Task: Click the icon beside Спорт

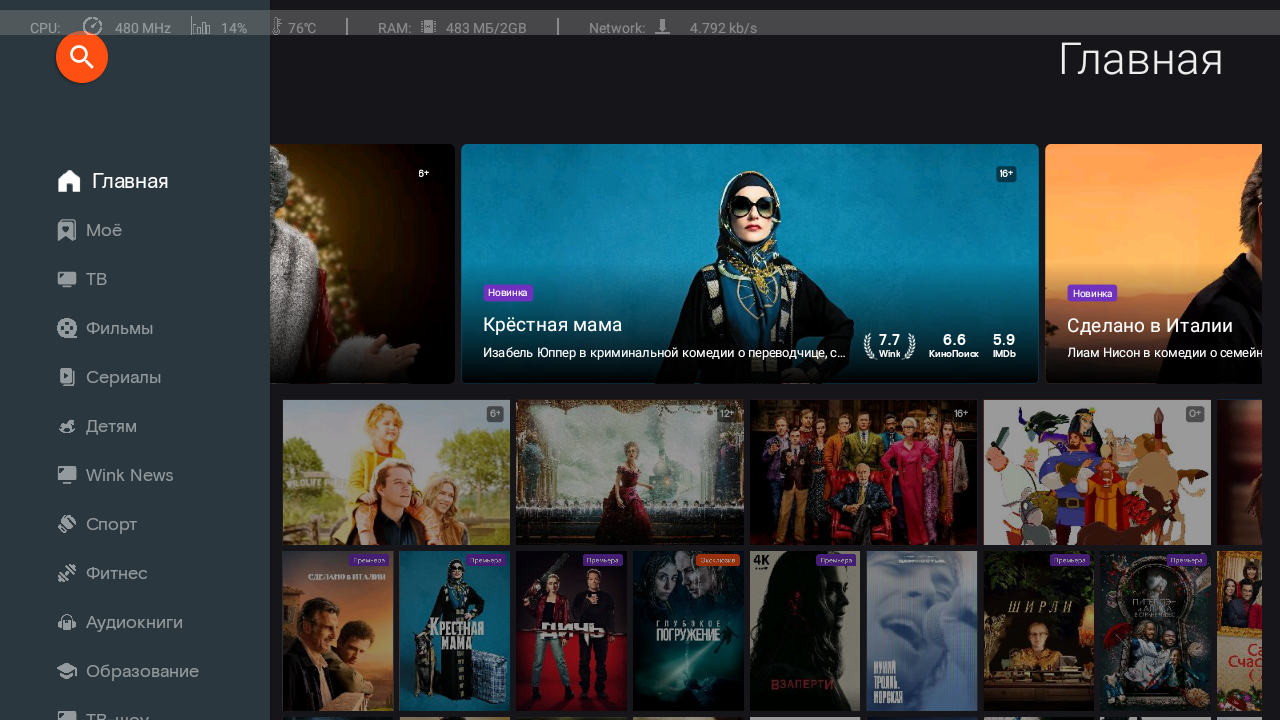Action: (67, 524)
